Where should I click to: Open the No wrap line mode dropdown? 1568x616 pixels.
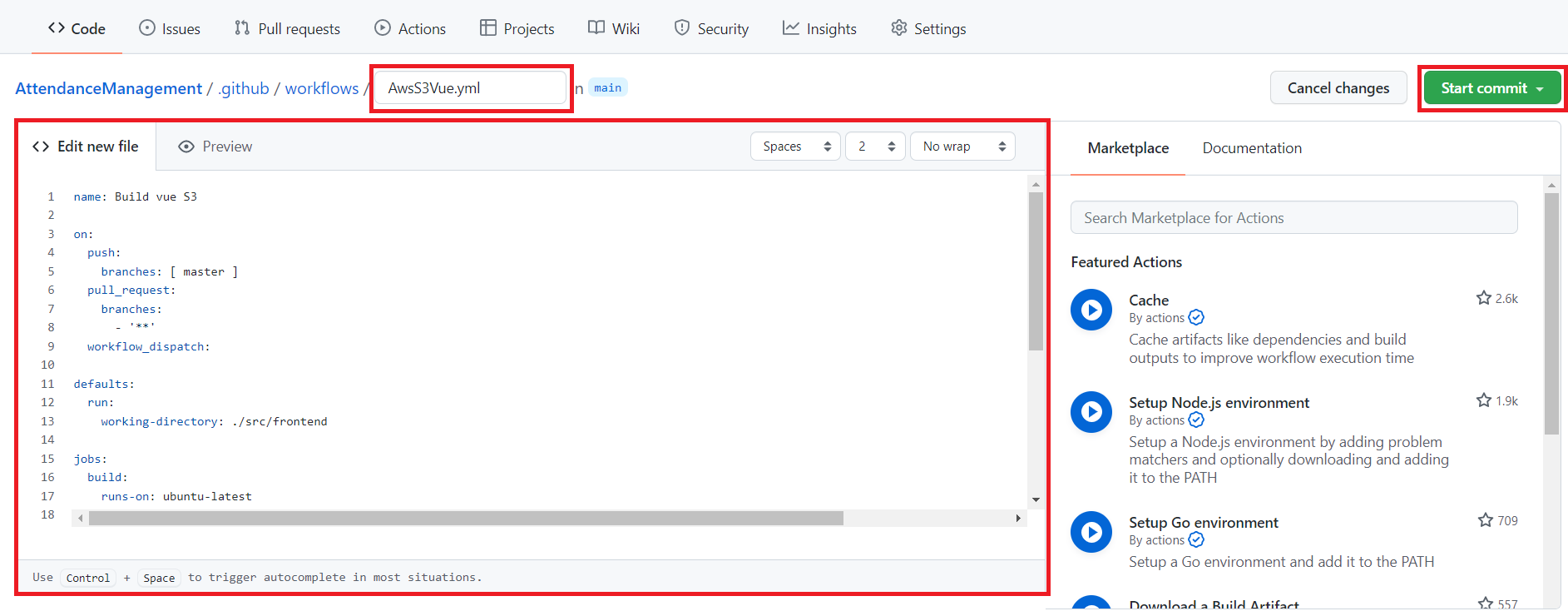click(963, 147)
